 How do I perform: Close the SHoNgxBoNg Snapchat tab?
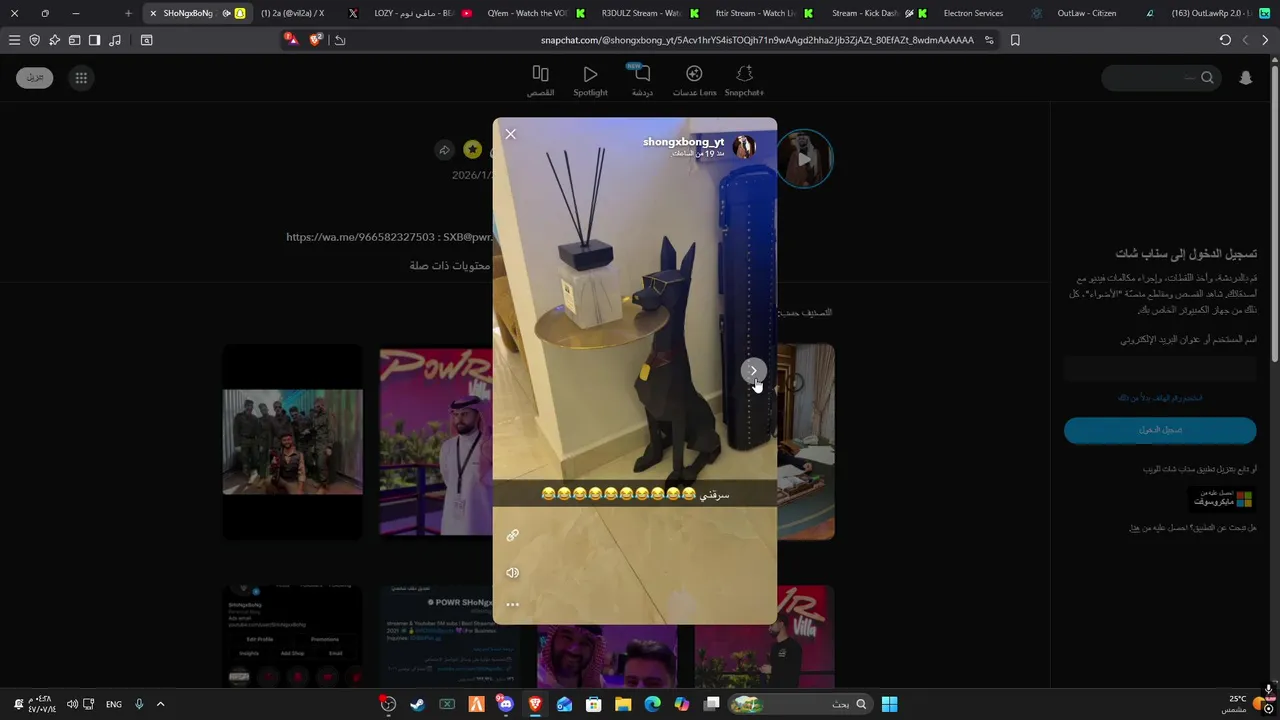(x=152, y=13)
